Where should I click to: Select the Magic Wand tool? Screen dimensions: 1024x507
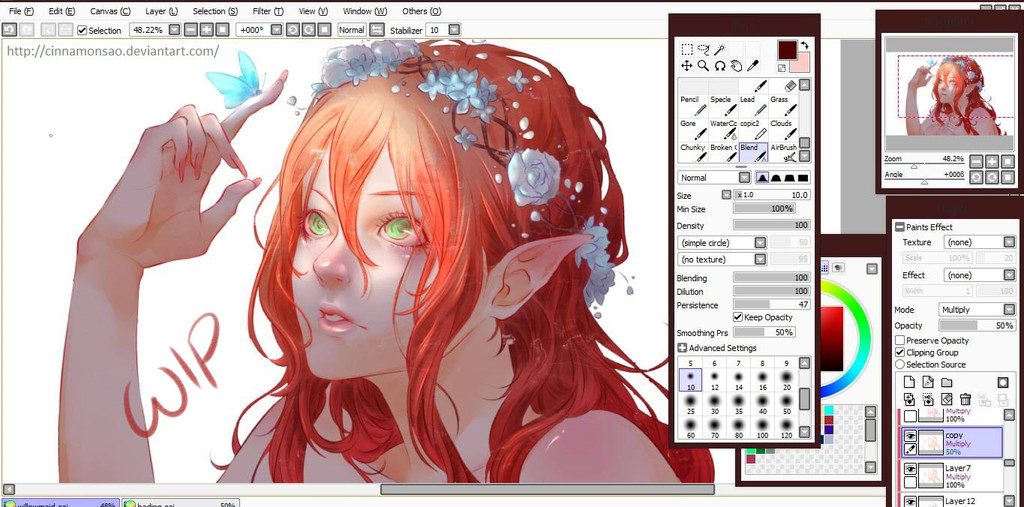(719, 49)
